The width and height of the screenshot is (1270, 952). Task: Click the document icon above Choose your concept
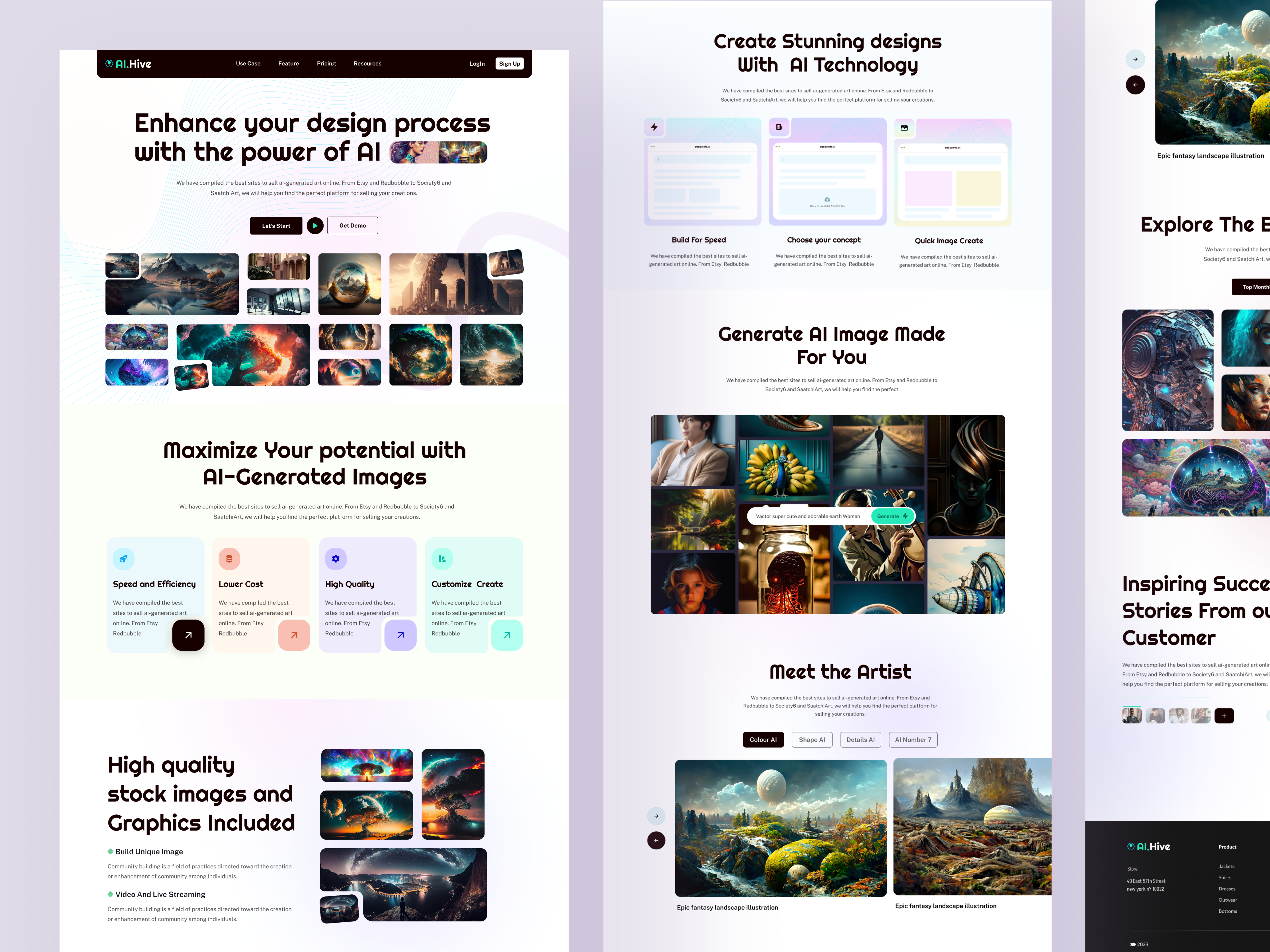tap(780, 127)
